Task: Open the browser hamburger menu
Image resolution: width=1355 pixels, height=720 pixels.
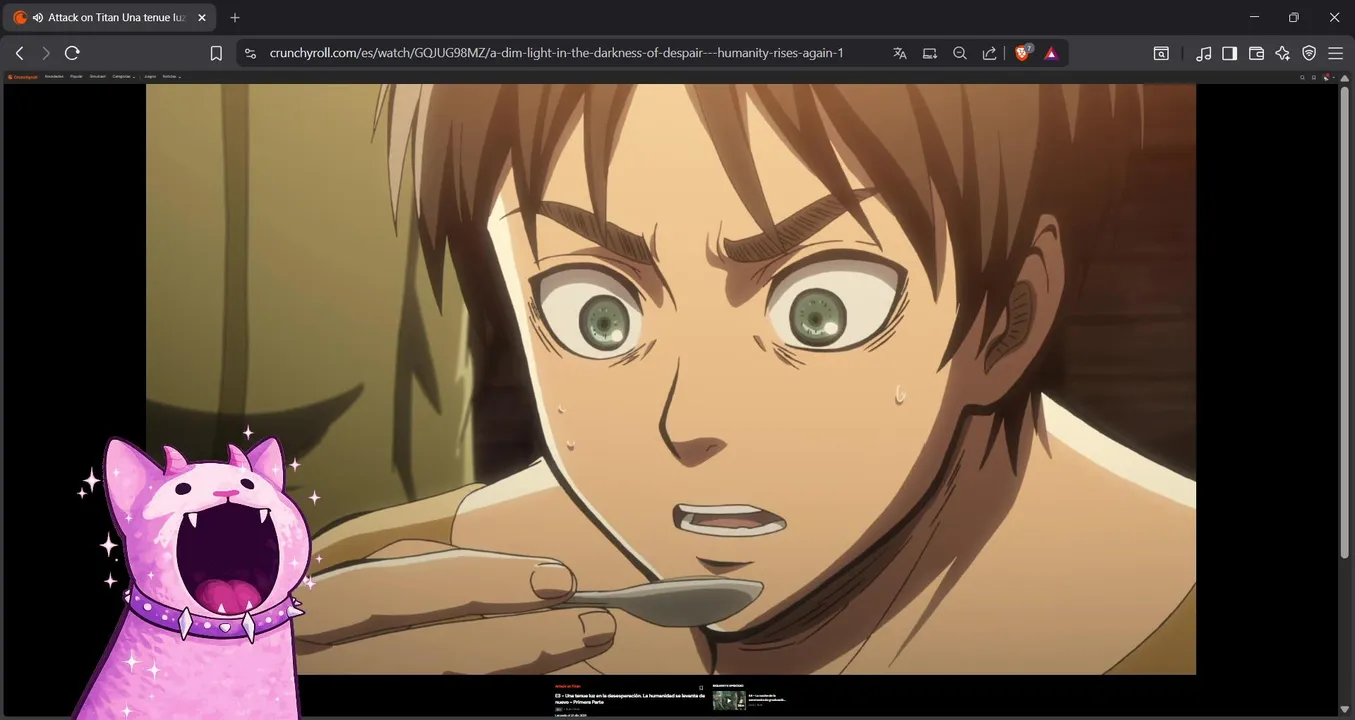Action: (1336, 53)
